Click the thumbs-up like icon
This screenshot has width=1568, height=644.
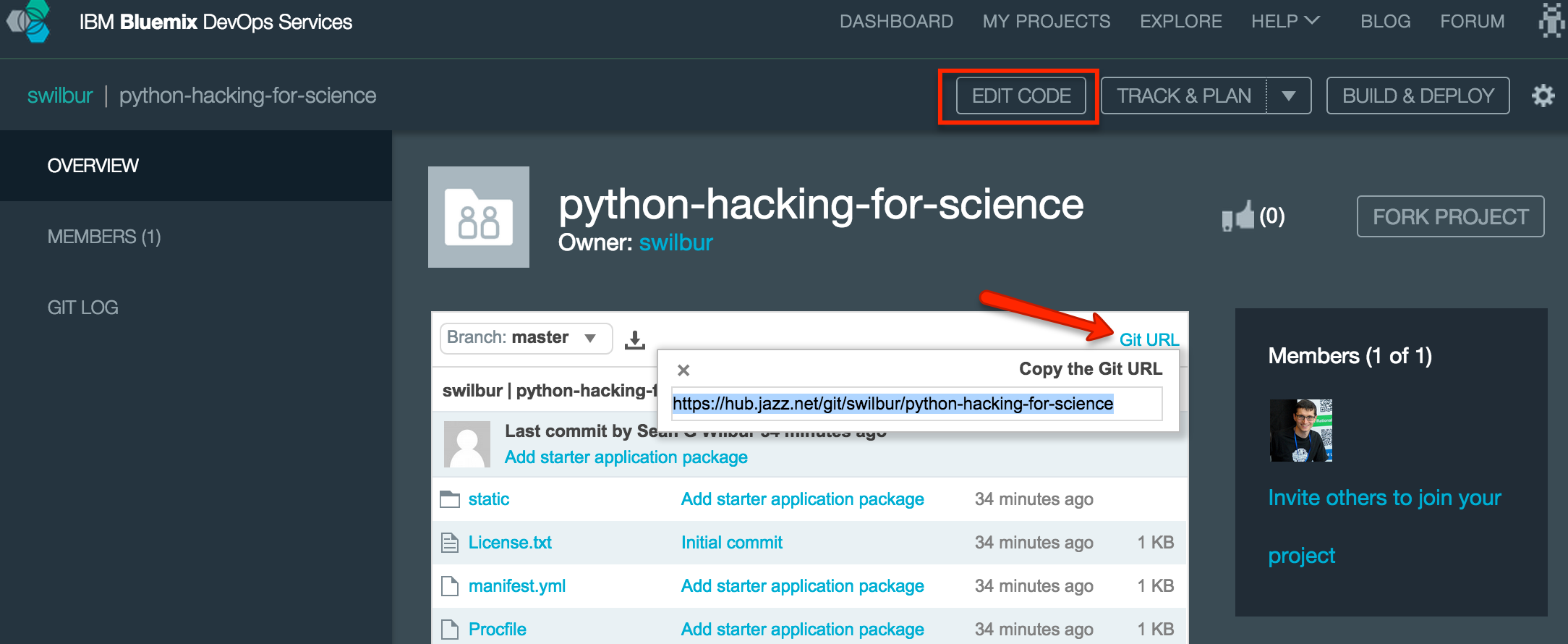click(x=1238, y=216)
